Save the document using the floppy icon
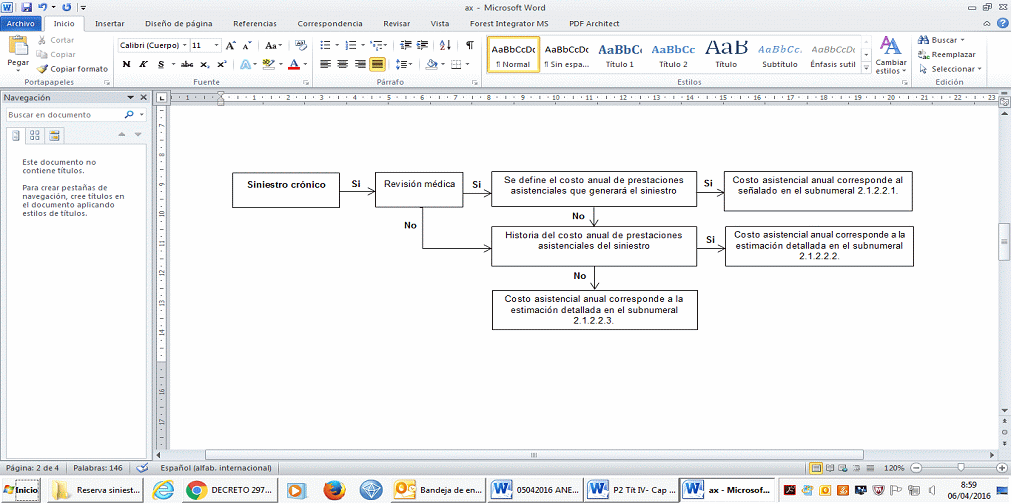The width and height of the screenshot is (1012, 504). (27, 7)
